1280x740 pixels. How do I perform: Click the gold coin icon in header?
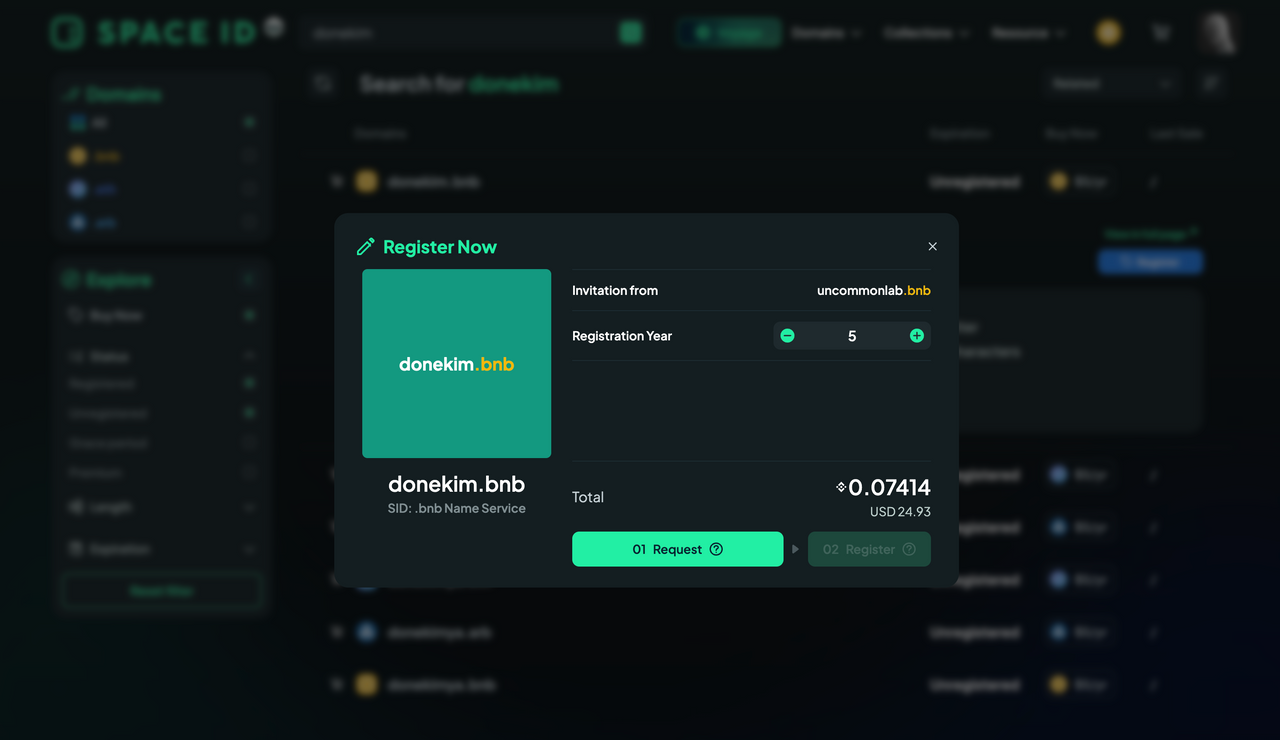click(x=1108, y=33)
